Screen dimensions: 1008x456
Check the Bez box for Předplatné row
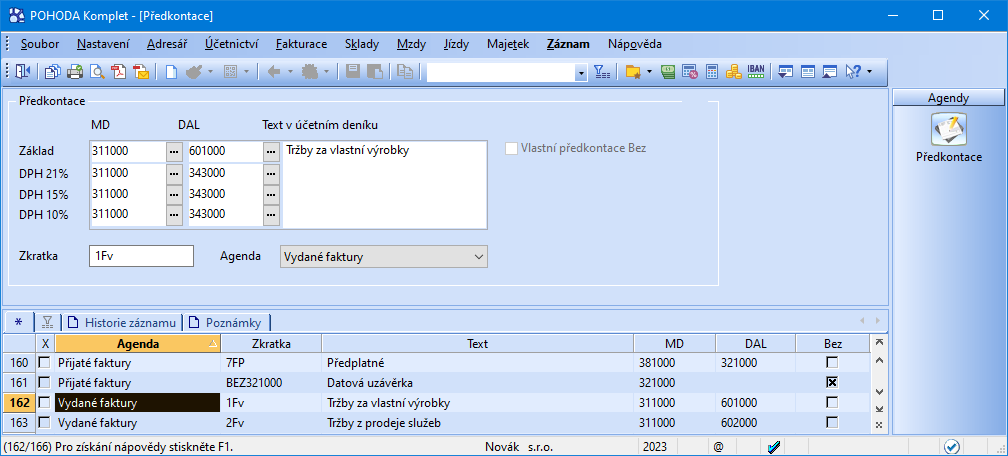pos(831,362)
